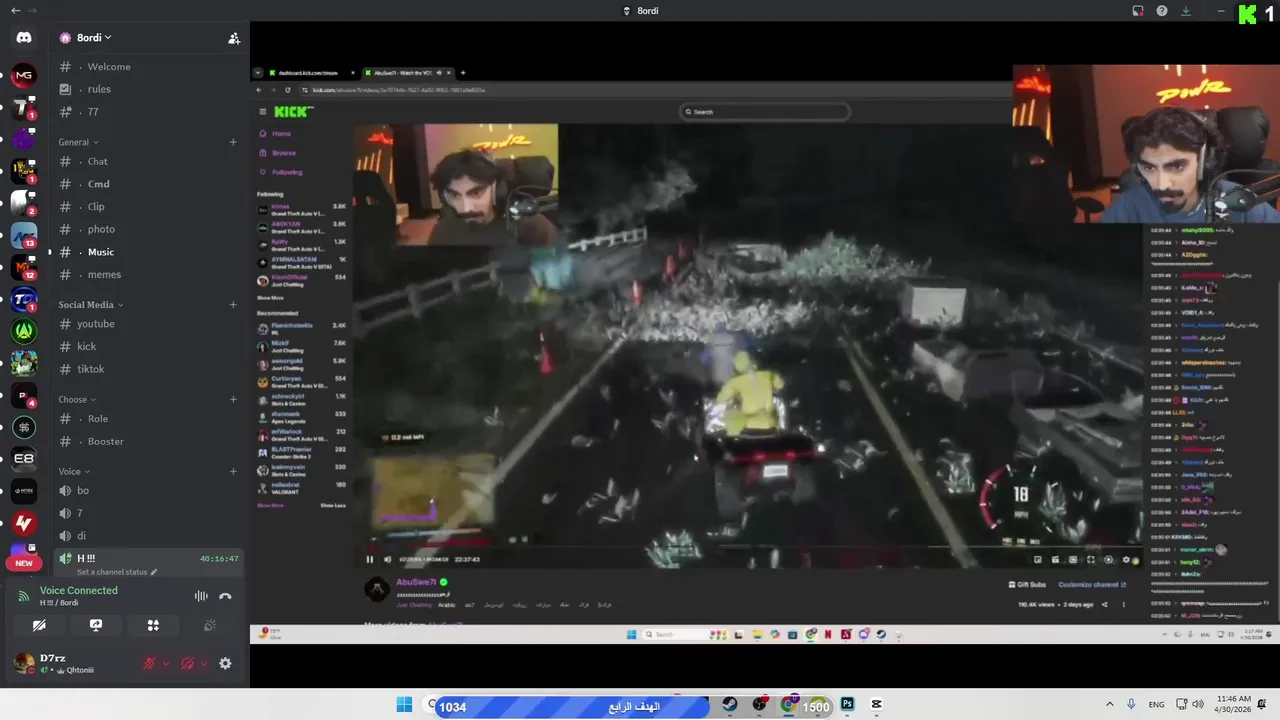Open microphone input options arrow
The image size is (1280, 720).
[166, 663]
